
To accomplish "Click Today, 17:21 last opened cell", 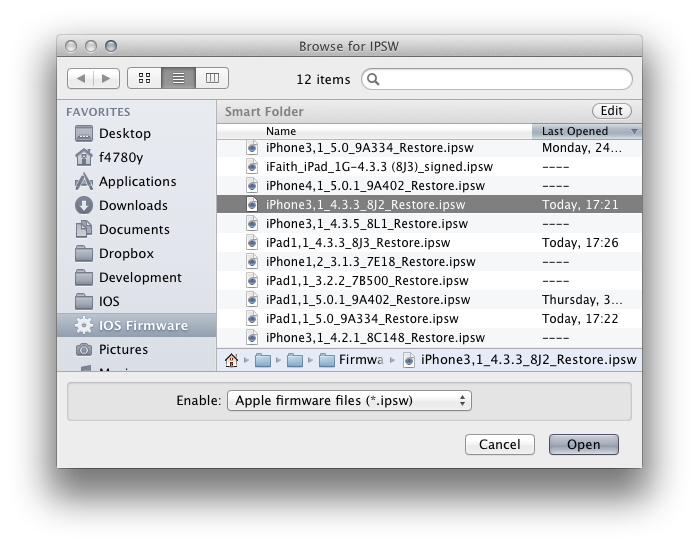I will tap(580, 205).
